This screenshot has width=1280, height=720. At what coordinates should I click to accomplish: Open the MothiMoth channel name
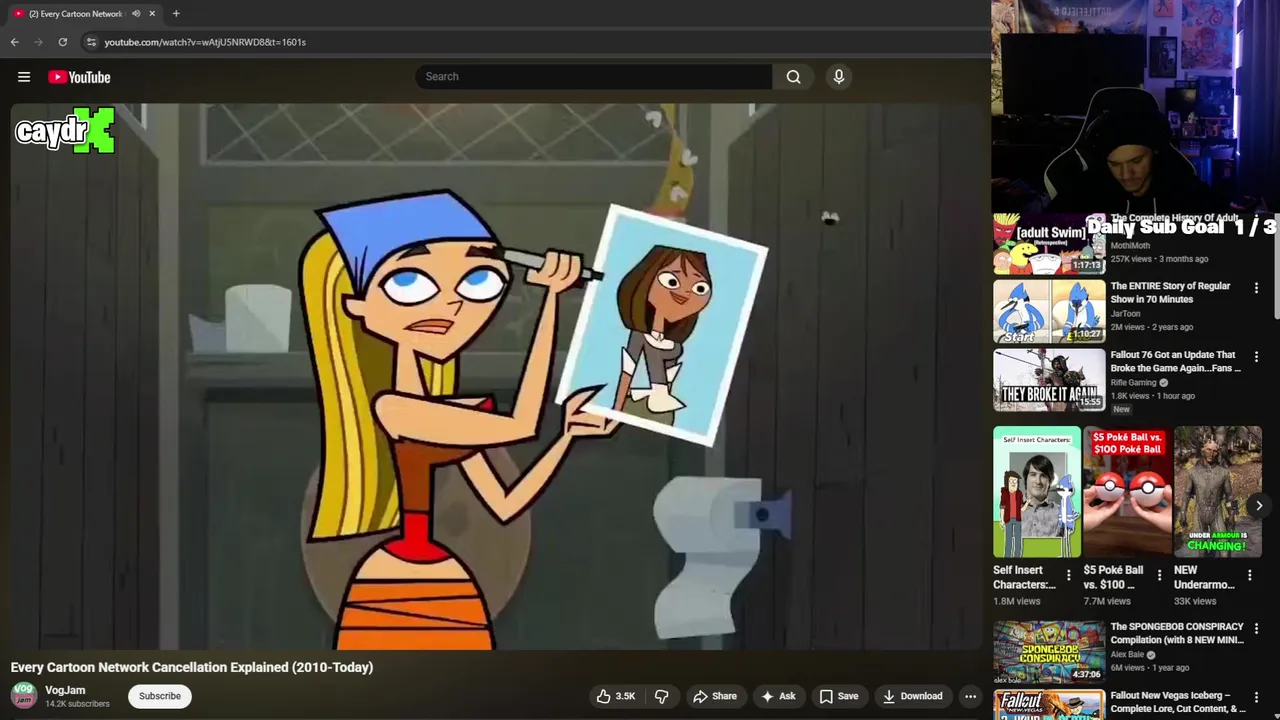[x=1130, y=246]
